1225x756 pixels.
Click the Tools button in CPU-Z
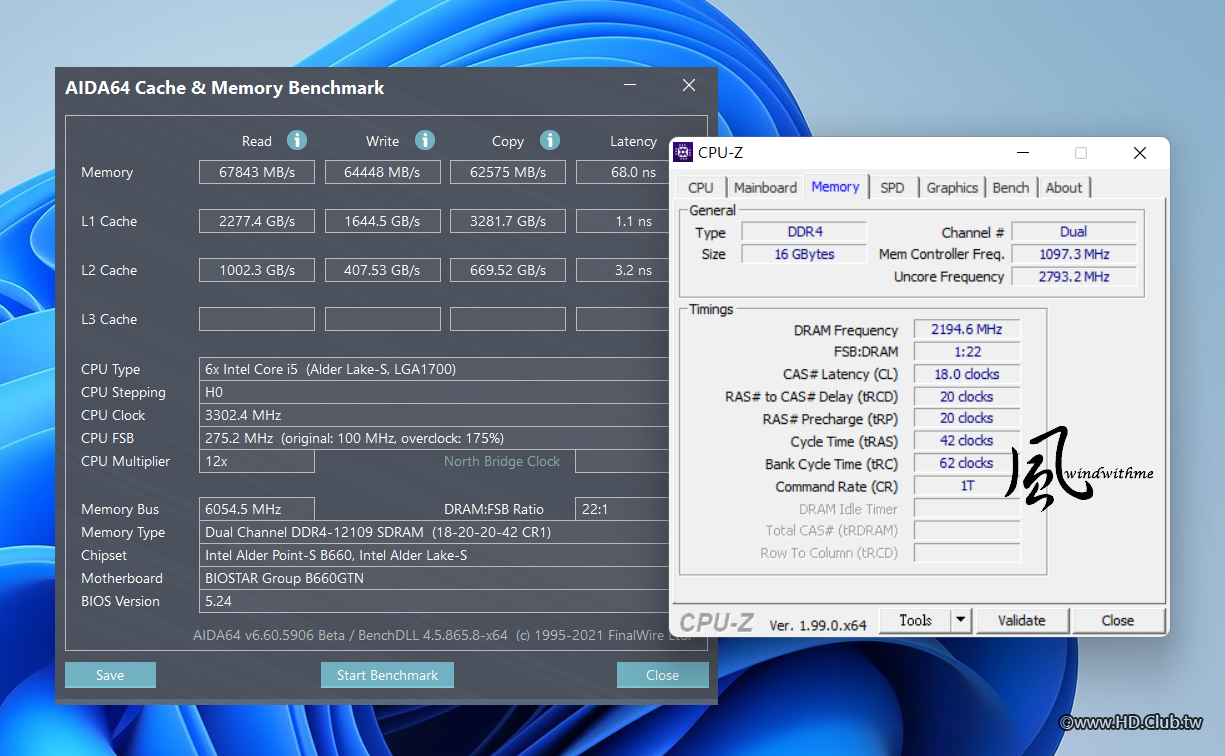pos(915,621)
